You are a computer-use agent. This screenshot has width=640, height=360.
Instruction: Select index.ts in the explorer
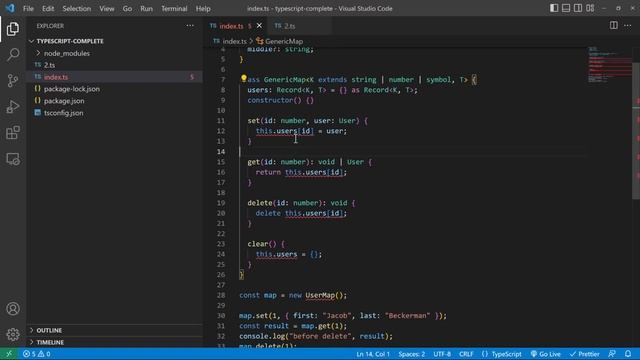(115, 77)
